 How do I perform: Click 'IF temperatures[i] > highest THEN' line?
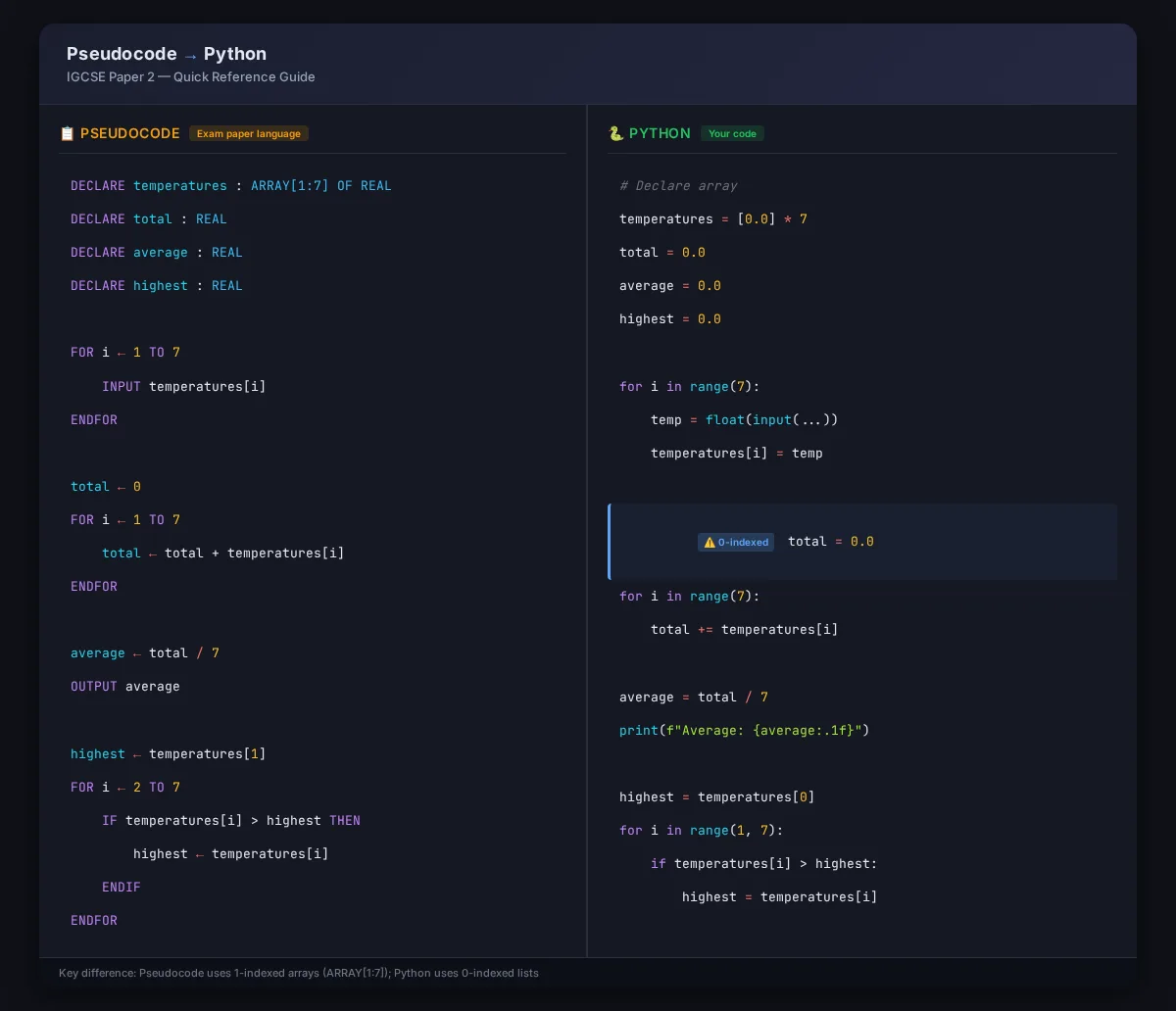[x=231, y=821]
